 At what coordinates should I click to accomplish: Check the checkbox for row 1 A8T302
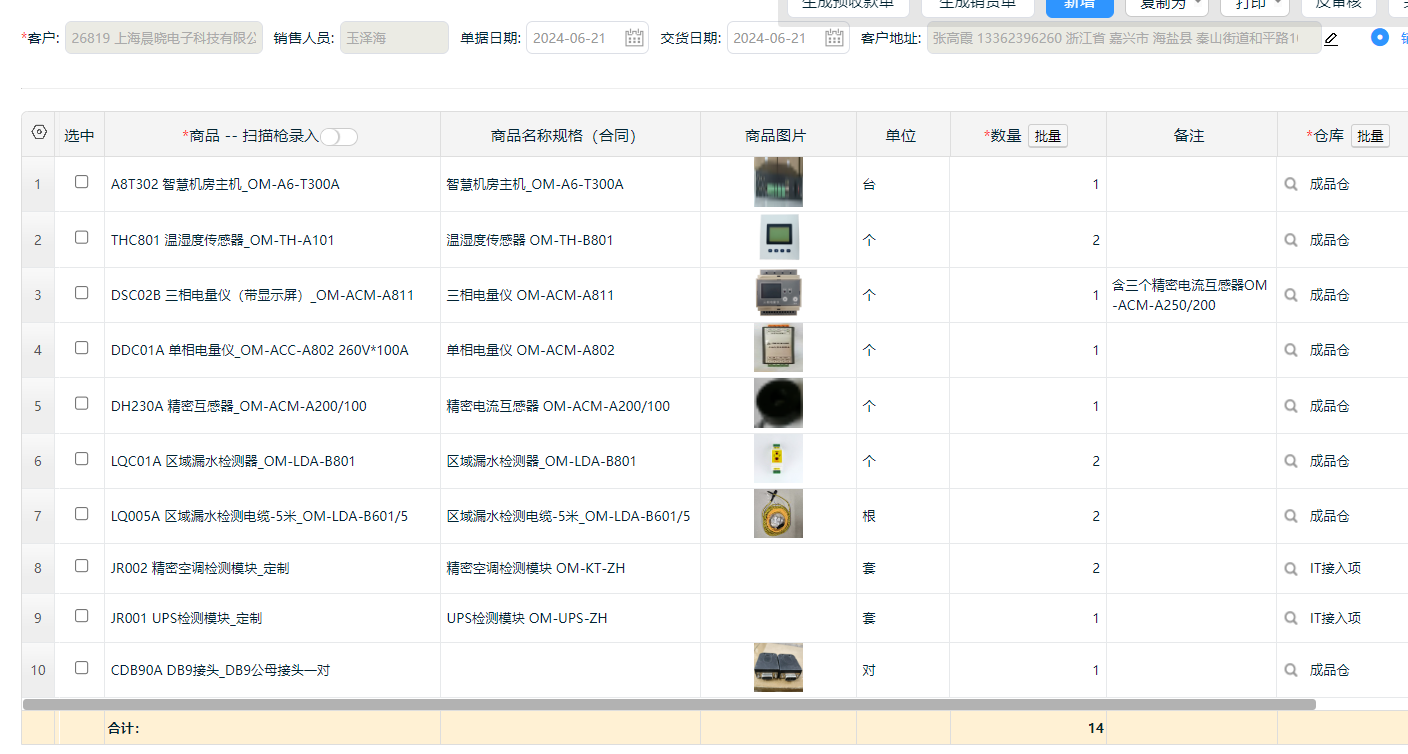(x=81, y=182)
